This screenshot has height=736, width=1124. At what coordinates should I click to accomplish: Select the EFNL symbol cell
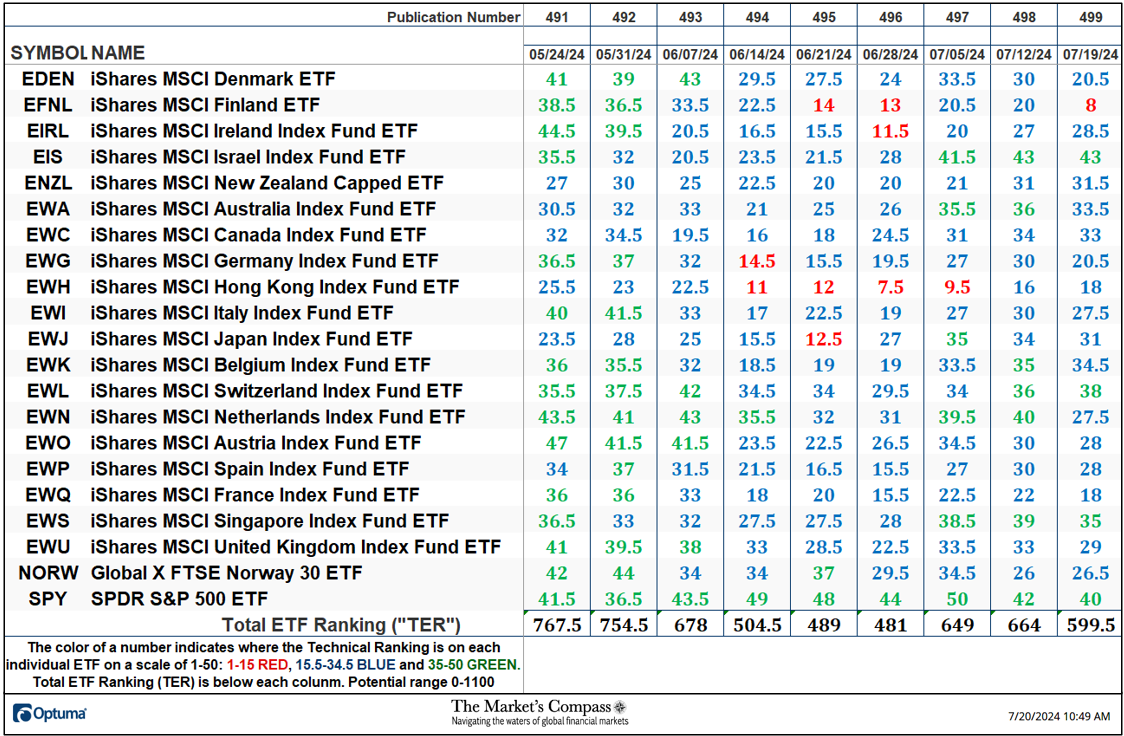tap(48, 105)
